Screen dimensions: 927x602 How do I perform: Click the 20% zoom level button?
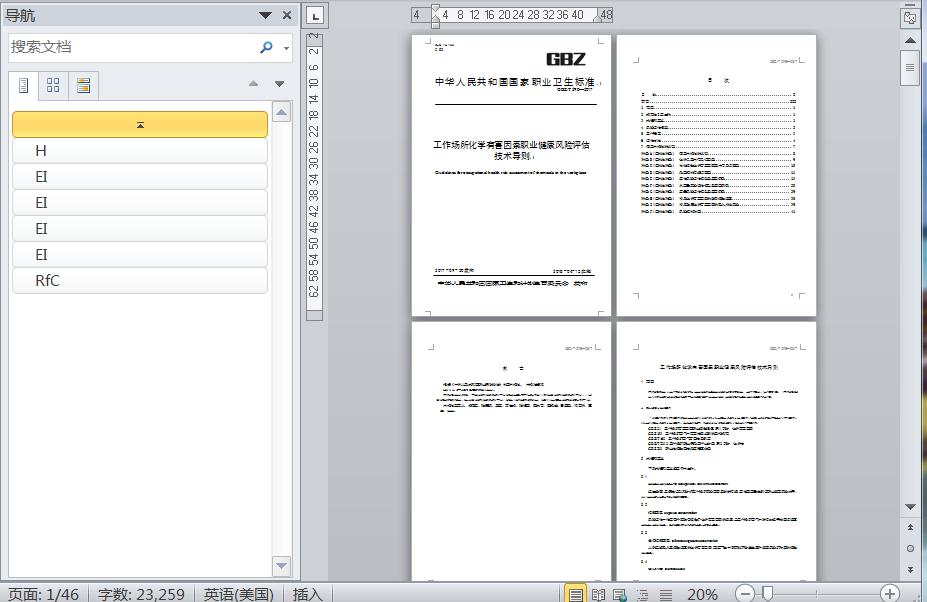702,594
